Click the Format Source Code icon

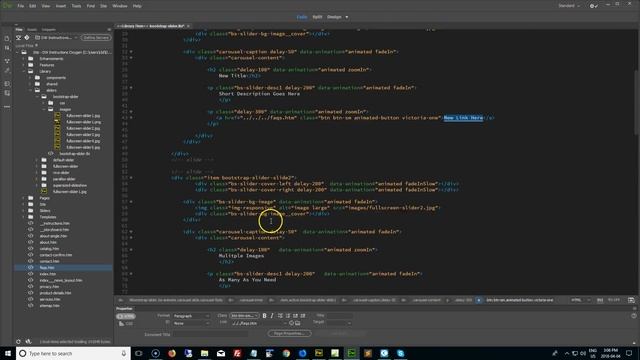[7, 70]
